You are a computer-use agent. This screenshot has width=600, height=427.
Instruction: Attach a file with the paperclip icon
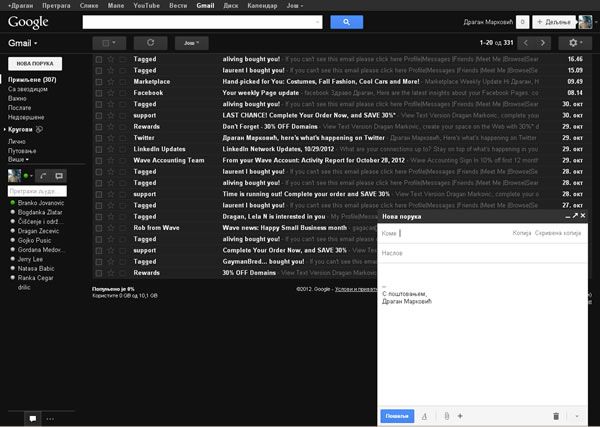point(447,416)
